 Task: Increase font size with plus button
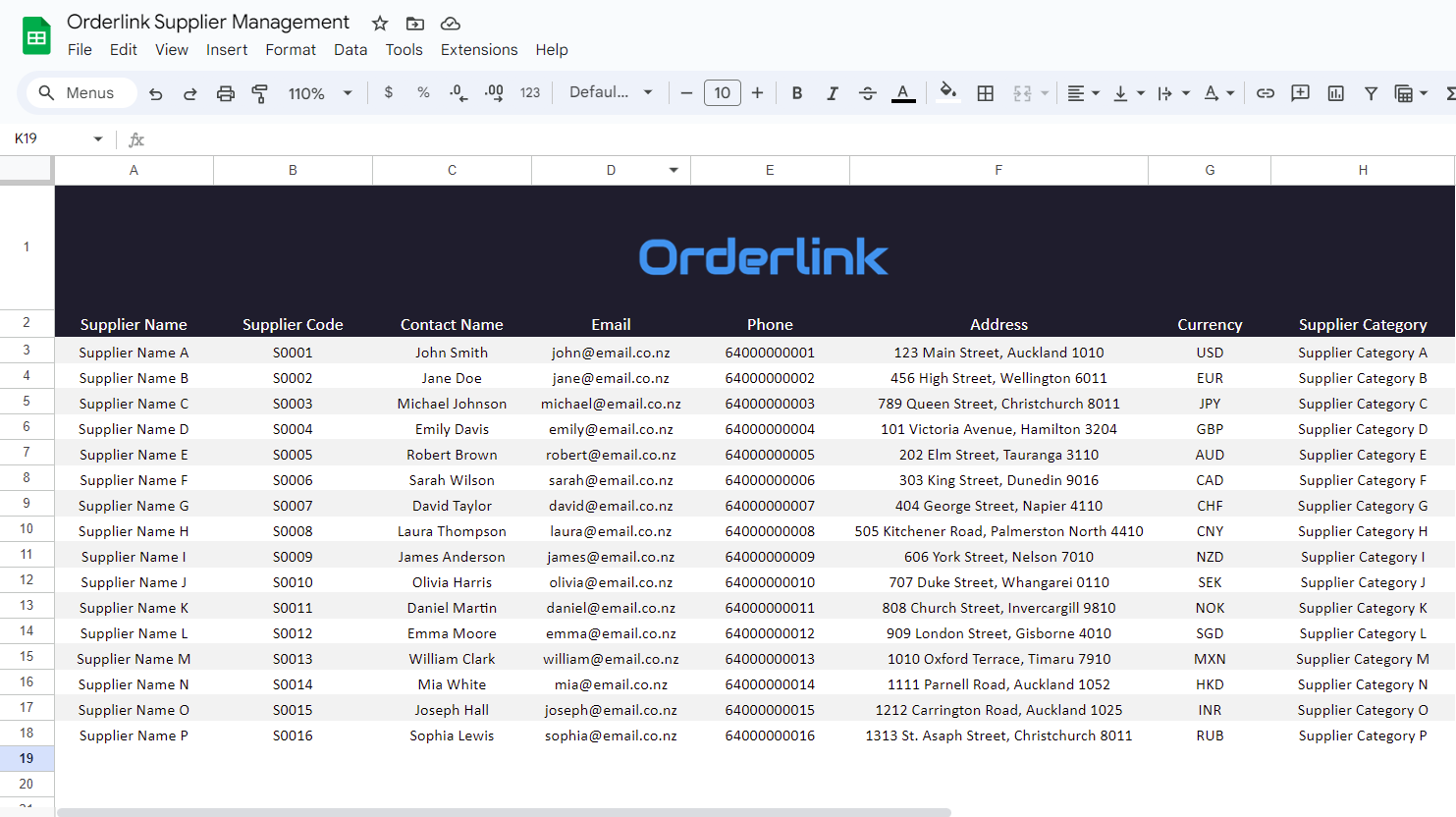pos(757,92)
